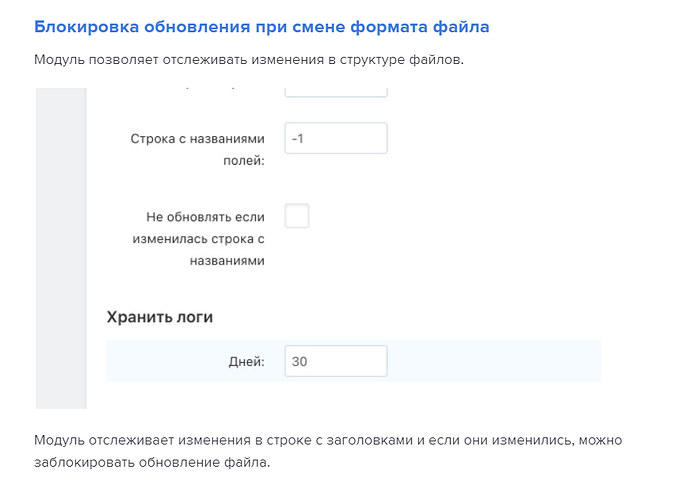
Task: Click the "Строка с названиями полей" field showing -1
Action: point(336,138)
